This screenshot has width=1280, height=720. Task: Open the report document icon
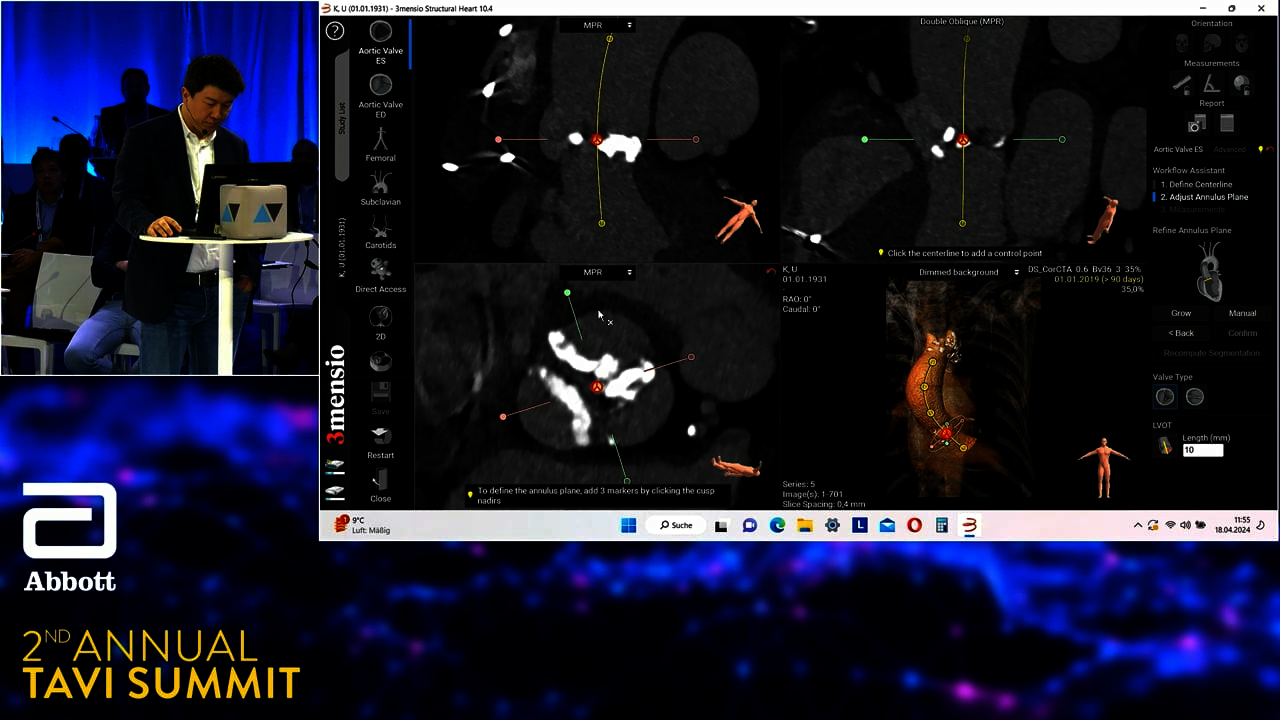click(1227, 123)
